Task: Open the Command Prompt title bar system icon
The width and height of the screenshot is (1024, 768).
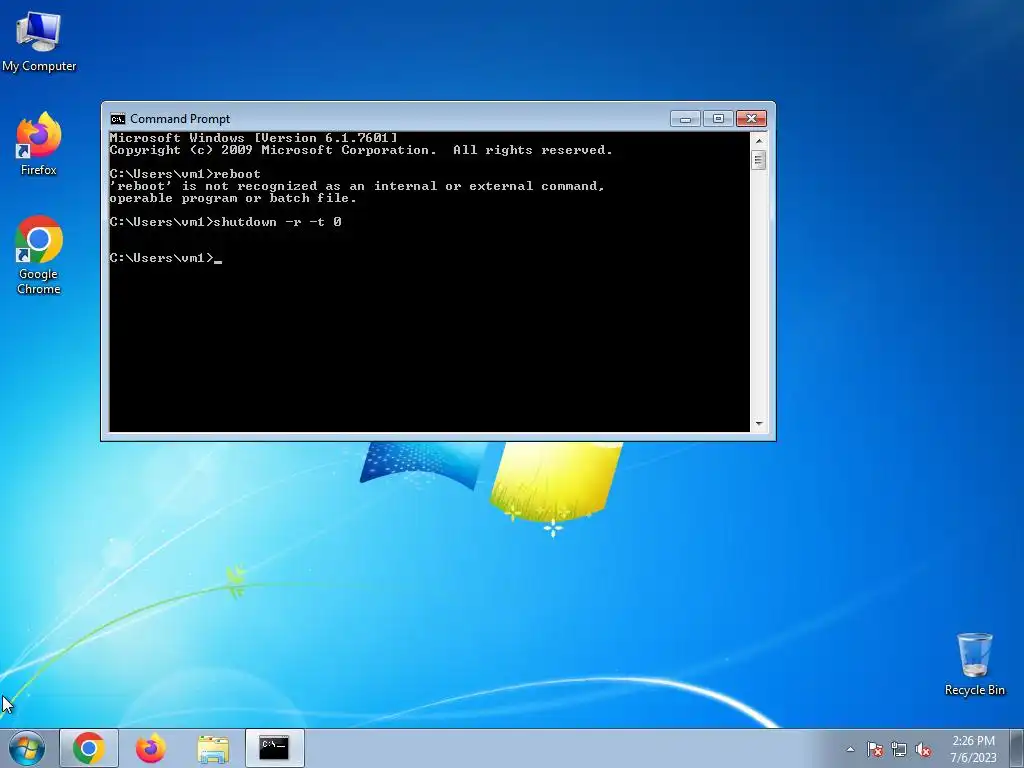Action: click(118, 119)
